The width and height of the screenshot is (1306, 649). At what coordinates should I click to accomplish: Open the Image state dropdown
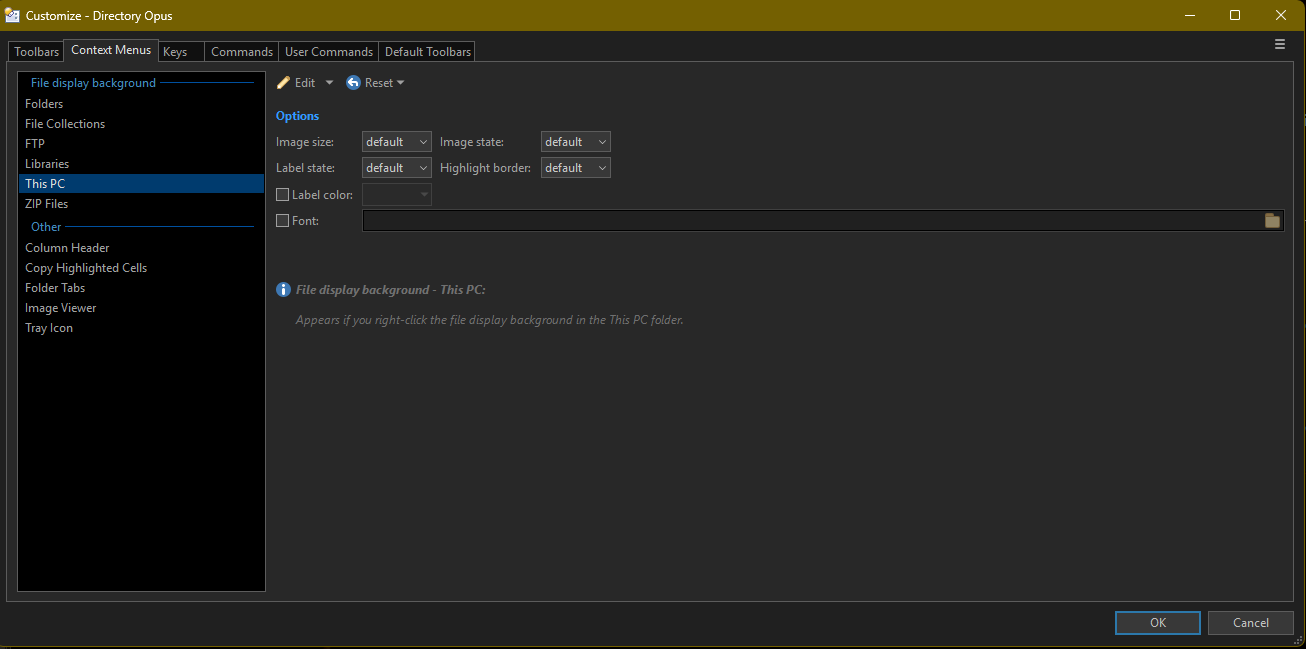[575, 142]
